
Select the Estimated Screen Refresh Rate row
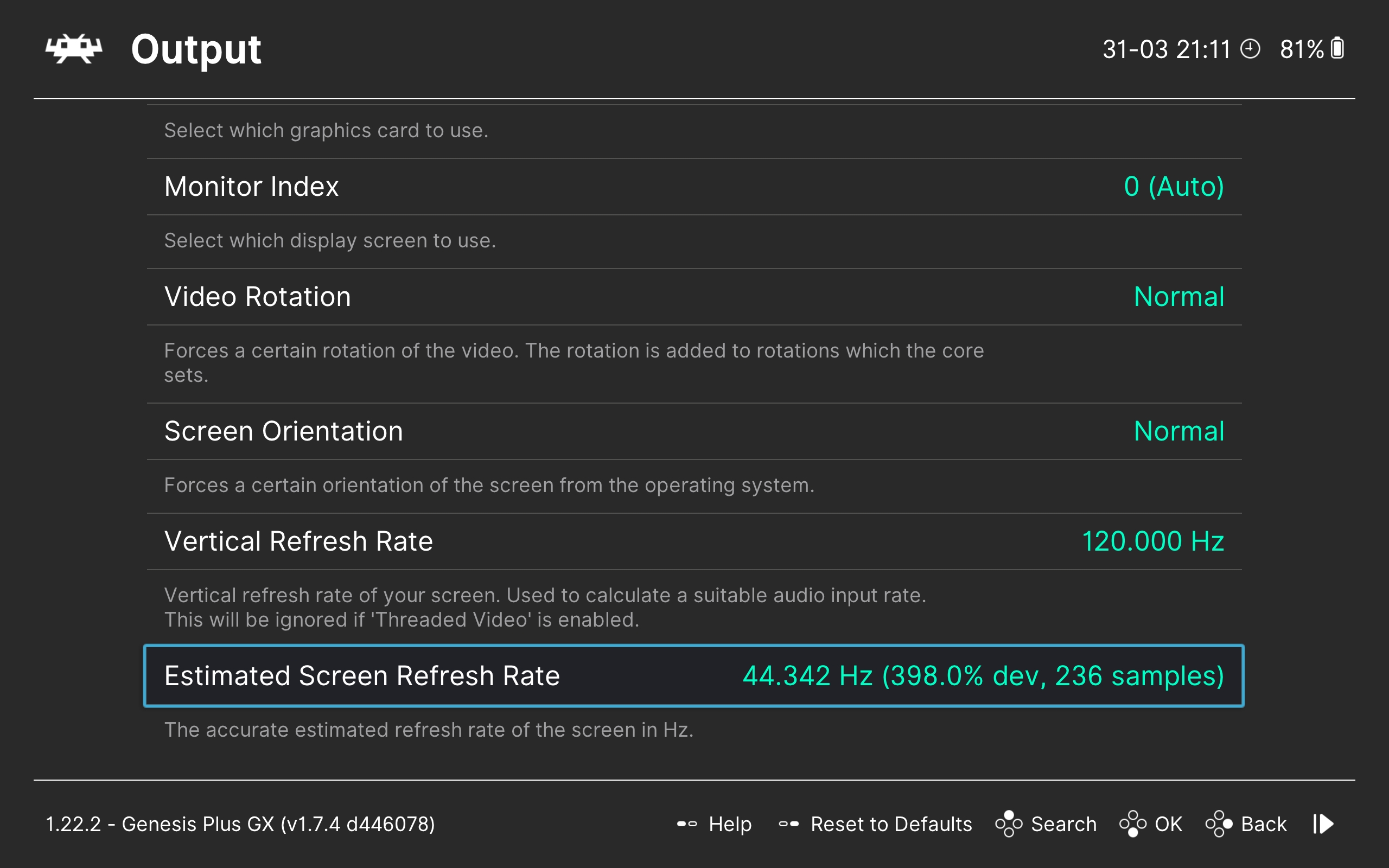coord(693,676)
